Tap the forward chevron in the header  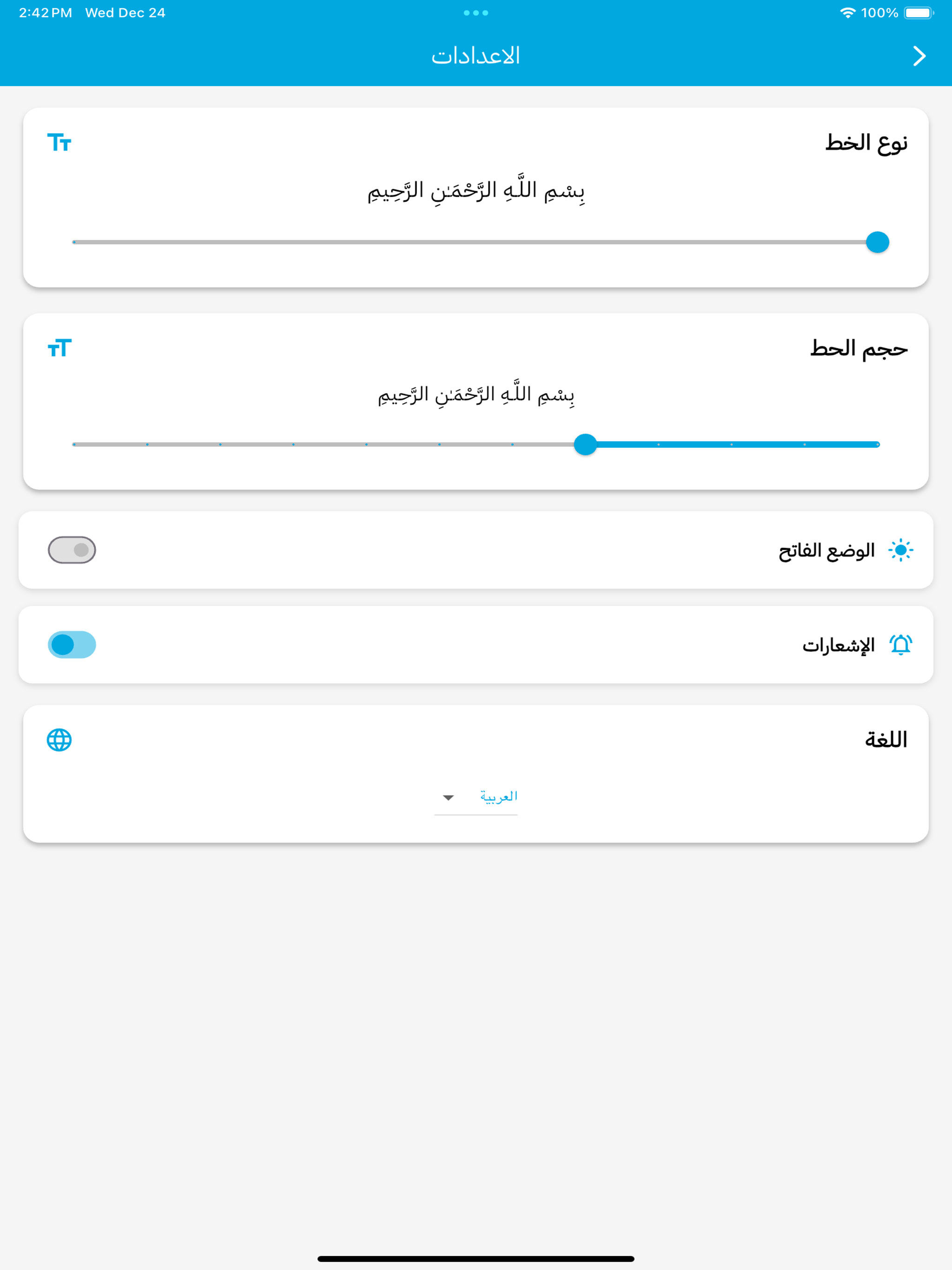click(919, 56)
